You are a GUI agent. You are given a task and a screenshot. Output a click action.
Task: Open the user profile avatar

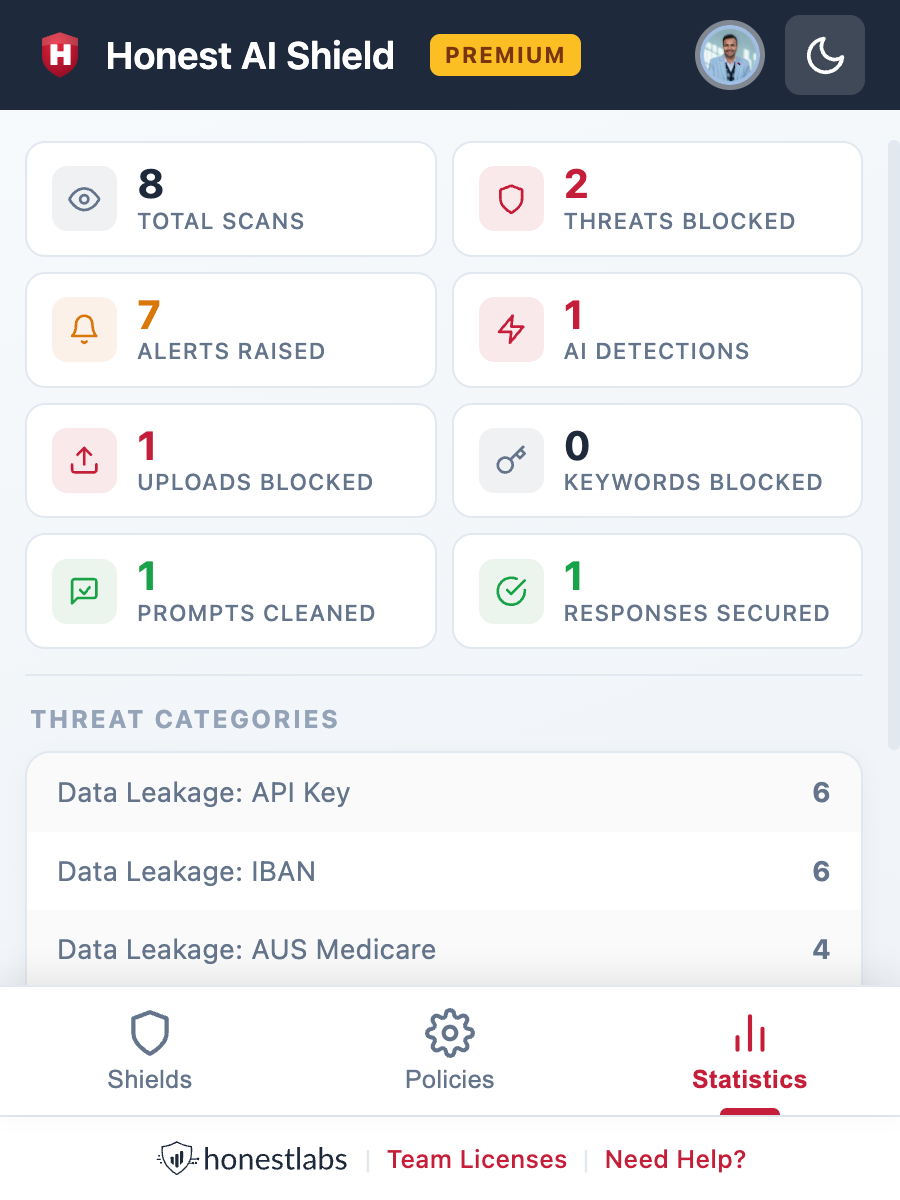pos(729,55)
